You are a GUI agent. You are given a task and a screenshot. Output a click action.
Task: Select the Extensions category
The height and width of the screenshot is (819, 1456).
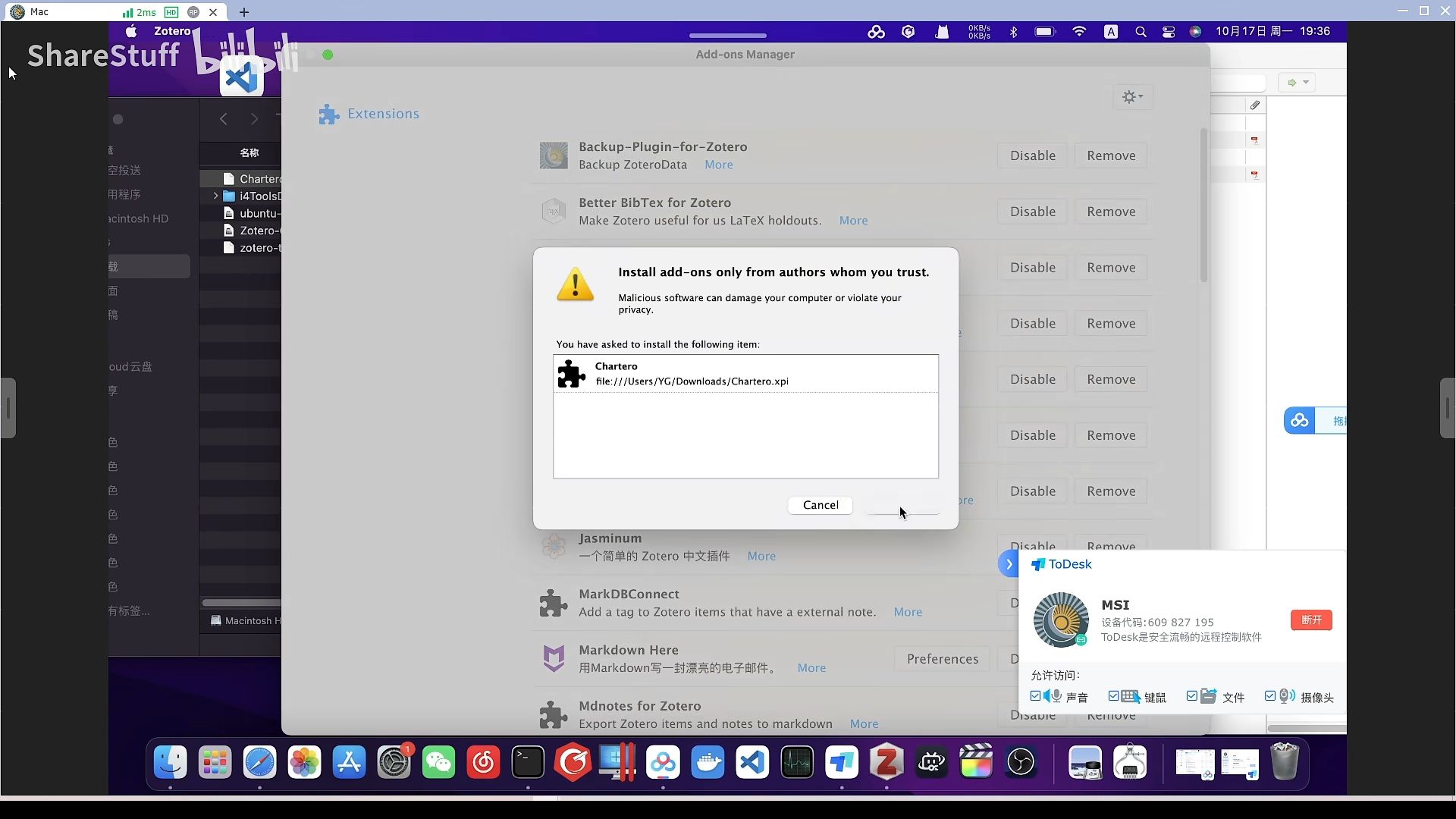pyautogui.click(x=369, y=114)
